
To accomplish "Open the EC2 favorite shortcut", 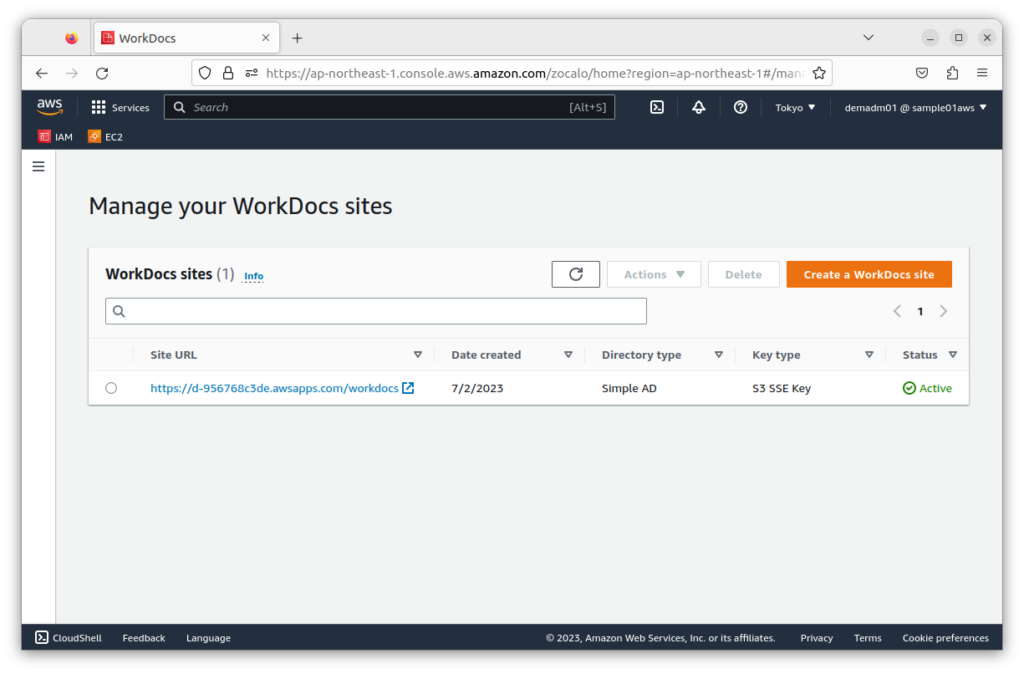I will (x=104, y=136).
